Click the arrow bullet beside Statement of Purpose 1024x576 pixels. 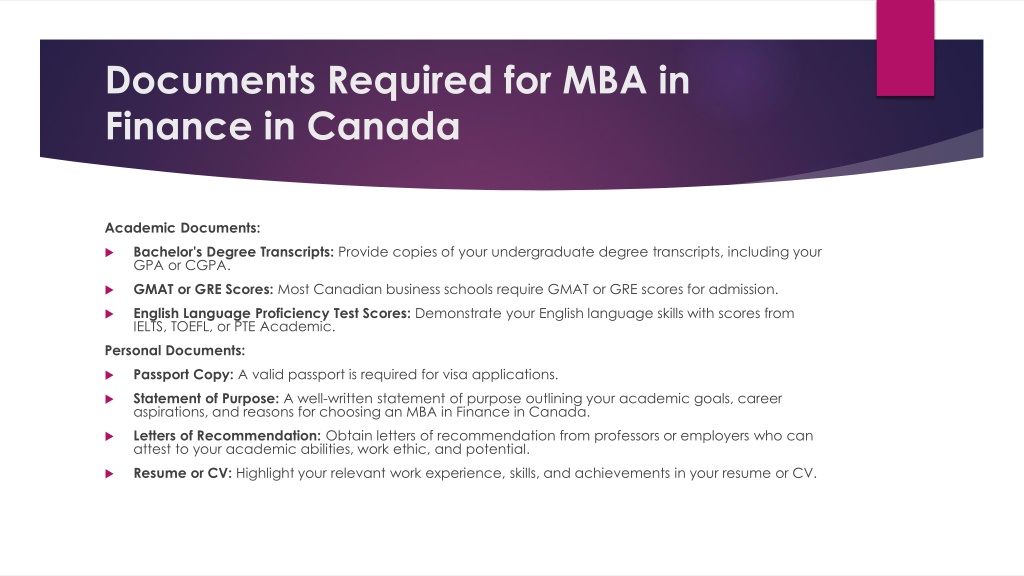point(109,399)
